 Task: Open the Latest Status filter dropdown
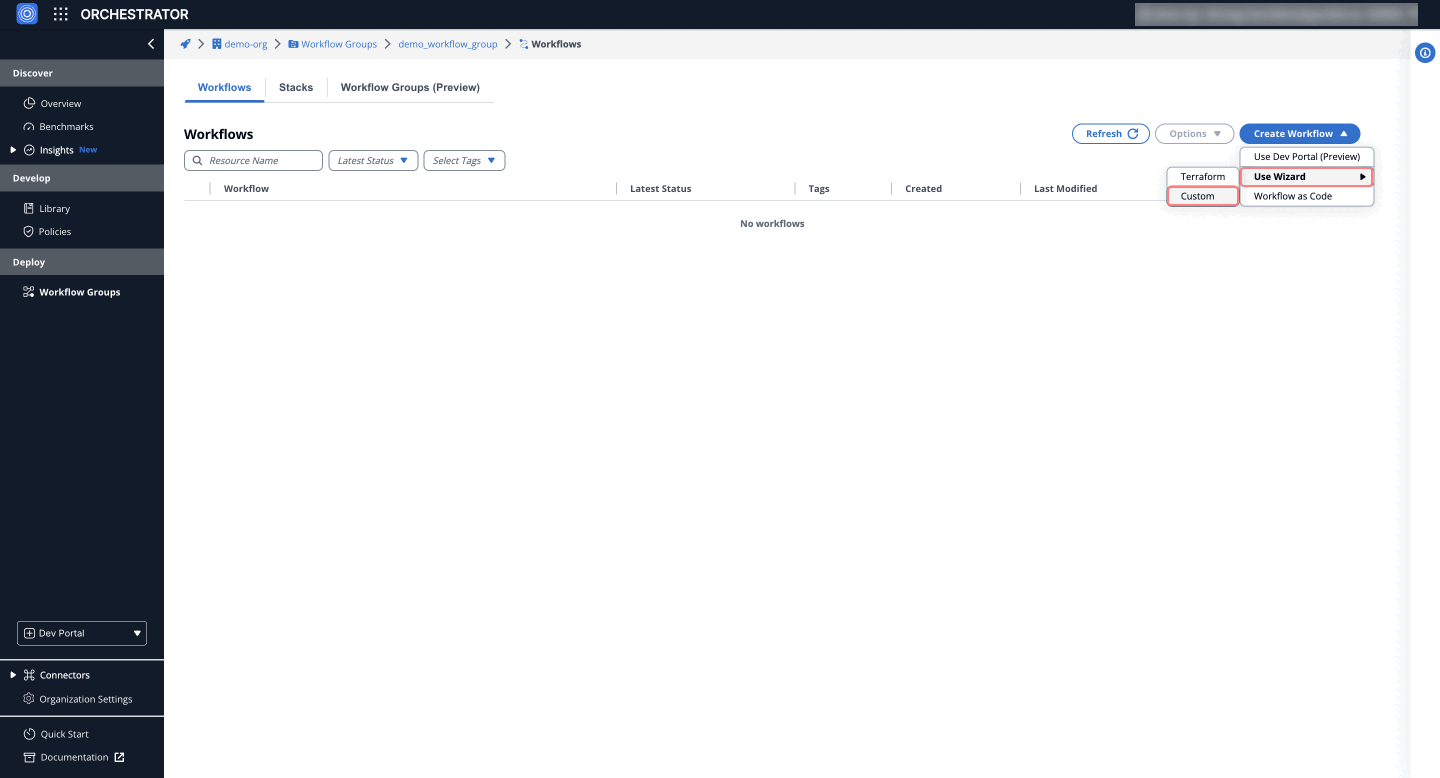click(373, 160)
